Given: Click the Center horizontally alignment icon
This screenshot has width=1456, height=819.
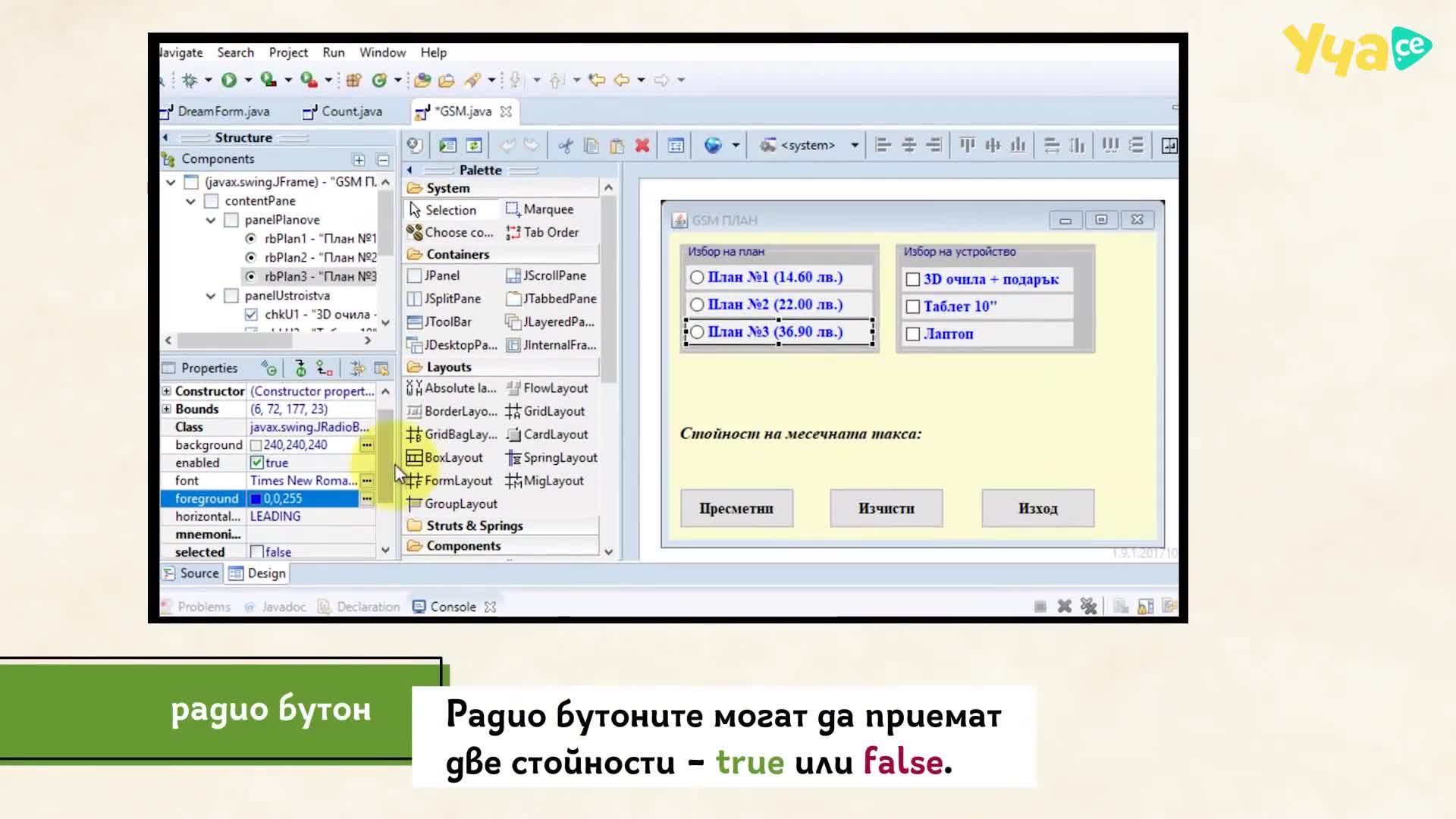Looking at the screenshot, I should coord(908,145).
